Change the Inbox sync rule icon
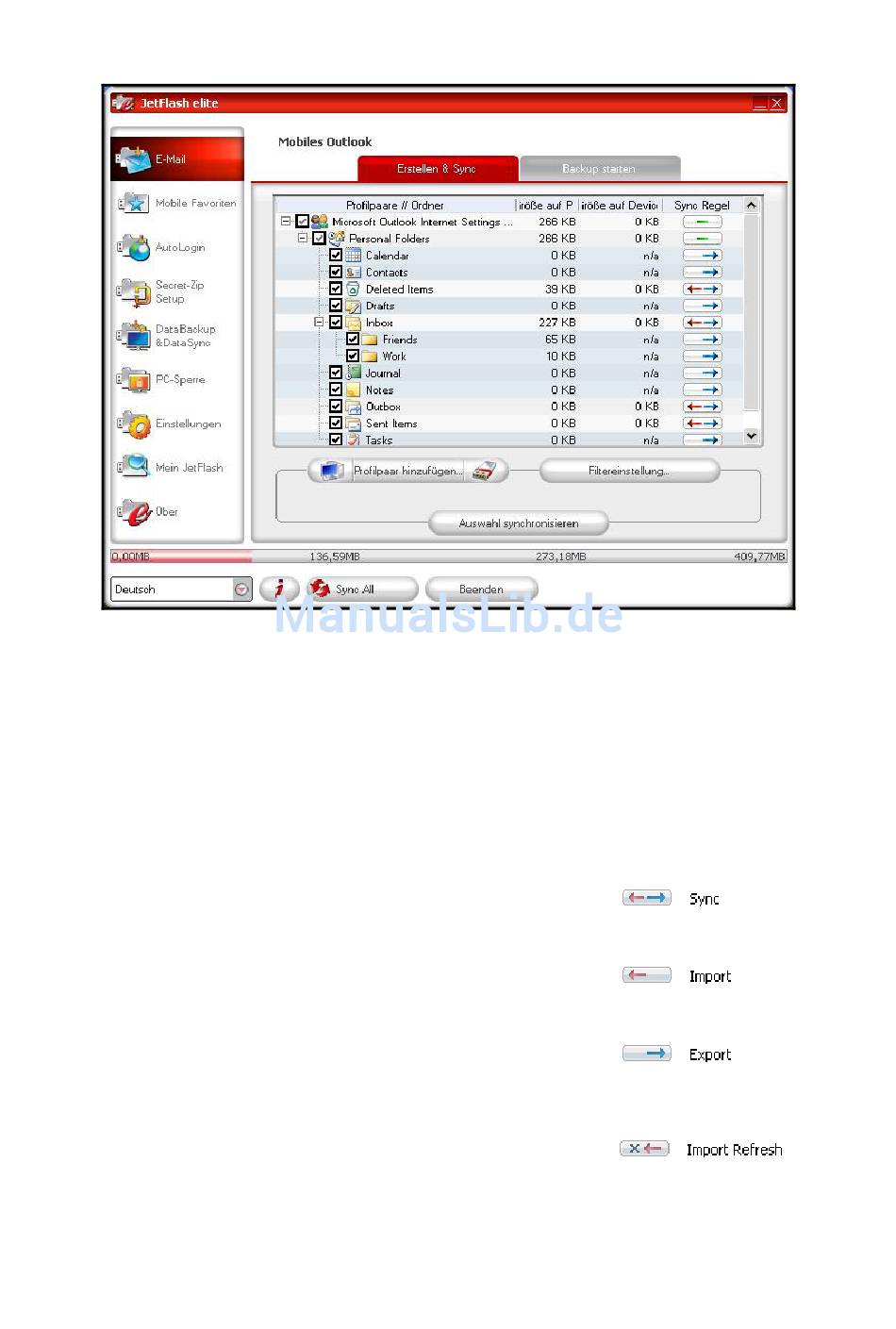896x1329 pixels. click(703, 323)
